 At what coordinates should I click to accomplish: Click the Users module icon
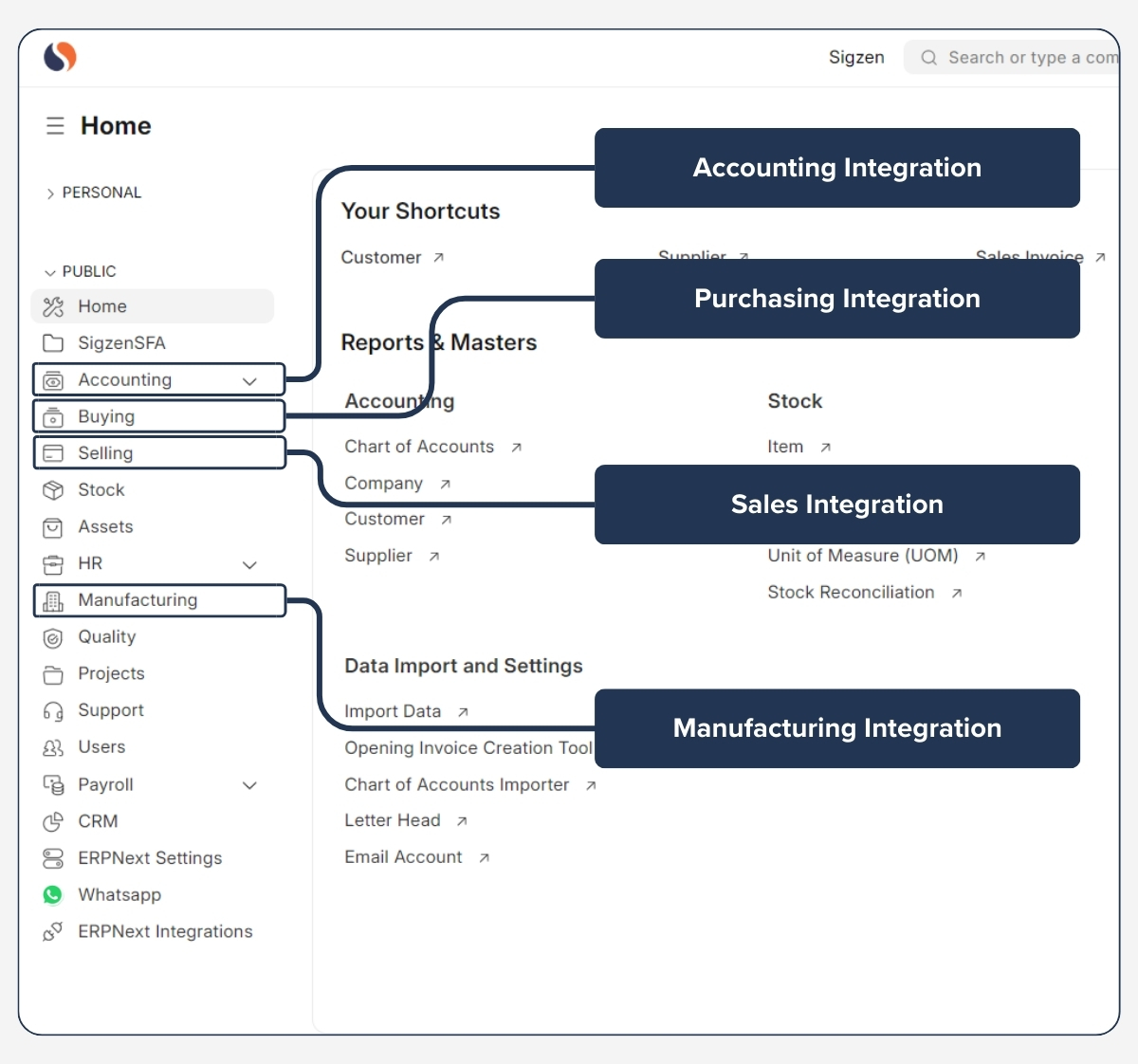point(53,747)
